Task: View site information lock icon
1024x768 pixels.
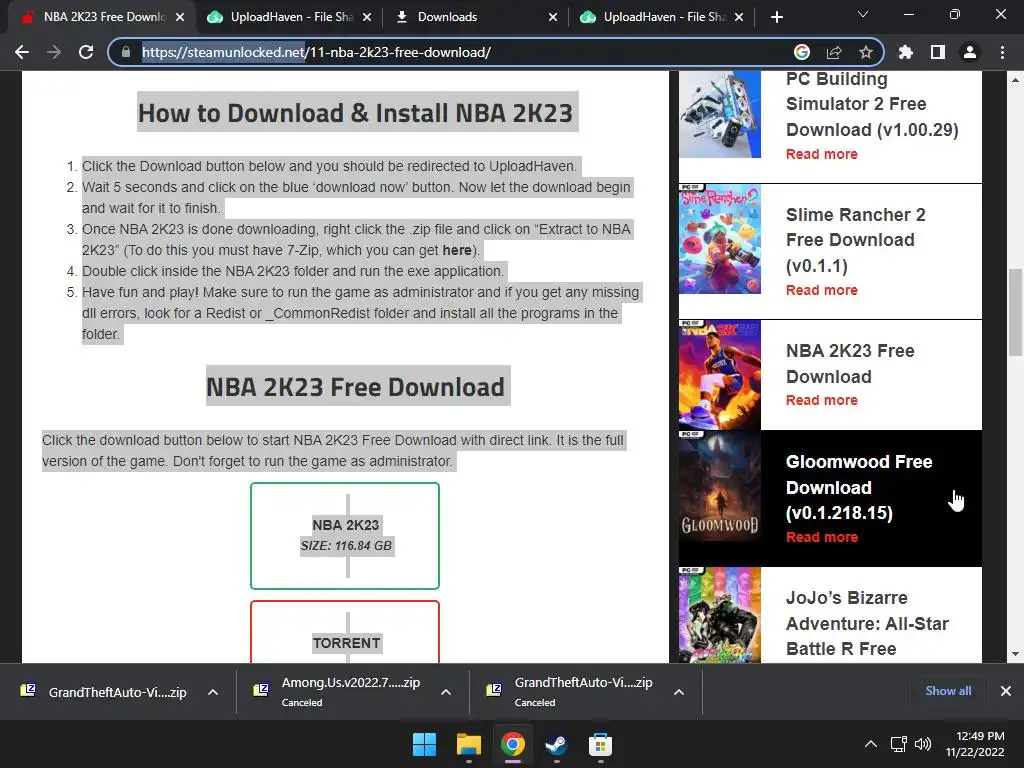Action: tap(125, 52)
